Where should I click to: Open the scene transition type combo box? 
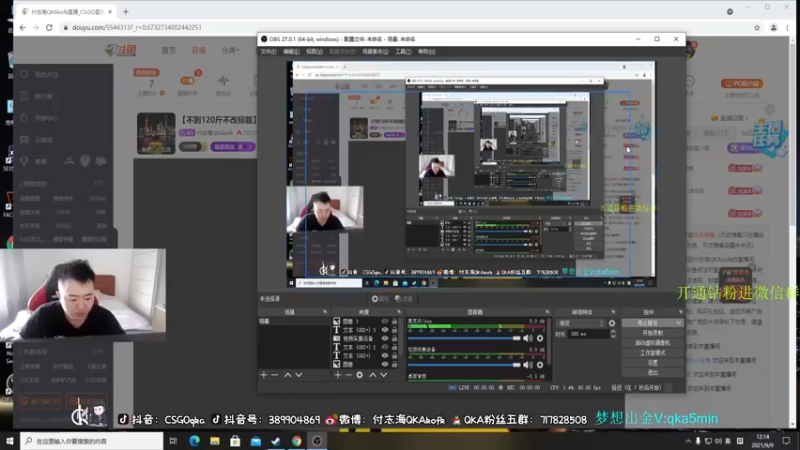(581, 323)
